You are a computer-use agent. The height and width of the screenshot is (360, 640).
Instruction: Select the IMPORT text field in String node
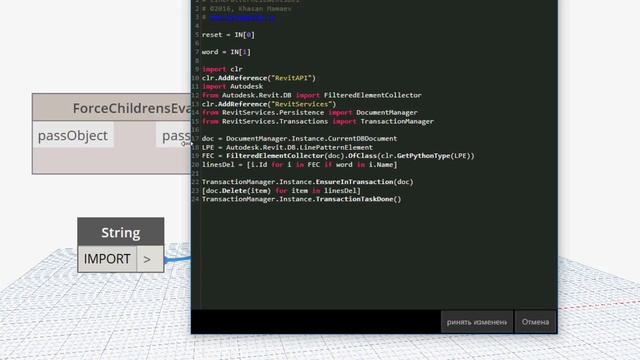pyautogui.click(x=107, y=259)
